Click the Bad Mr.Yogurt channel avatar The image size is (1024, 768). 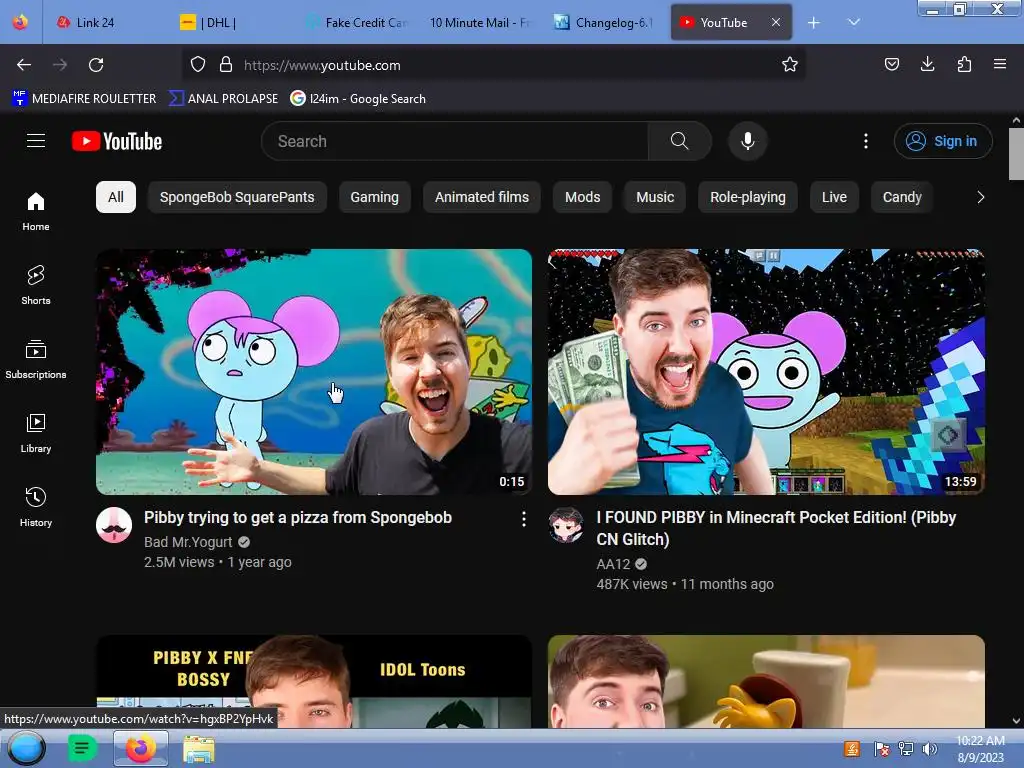click(x=114, y=525)
